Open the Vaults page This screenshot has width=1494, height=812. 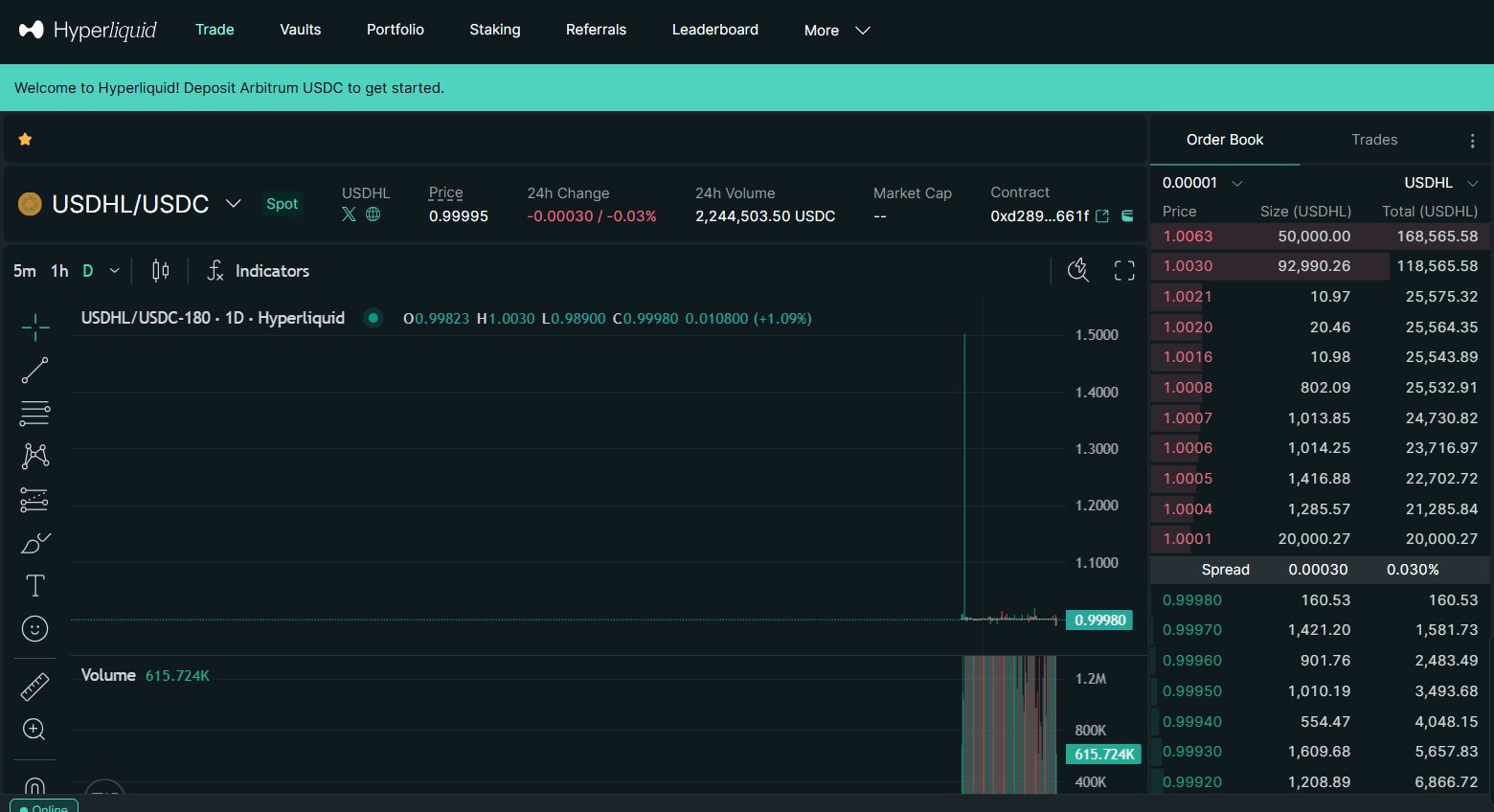coord(300,30)
